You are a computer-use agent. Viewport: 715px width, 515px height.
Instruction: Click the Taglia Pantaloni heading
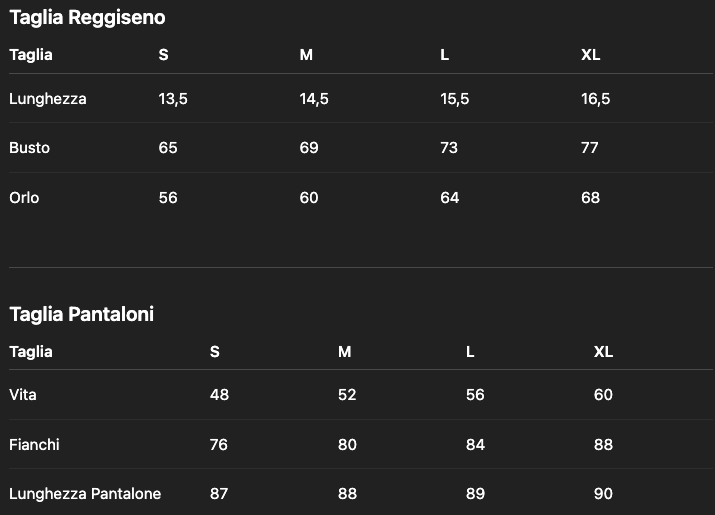pos(81,314)
